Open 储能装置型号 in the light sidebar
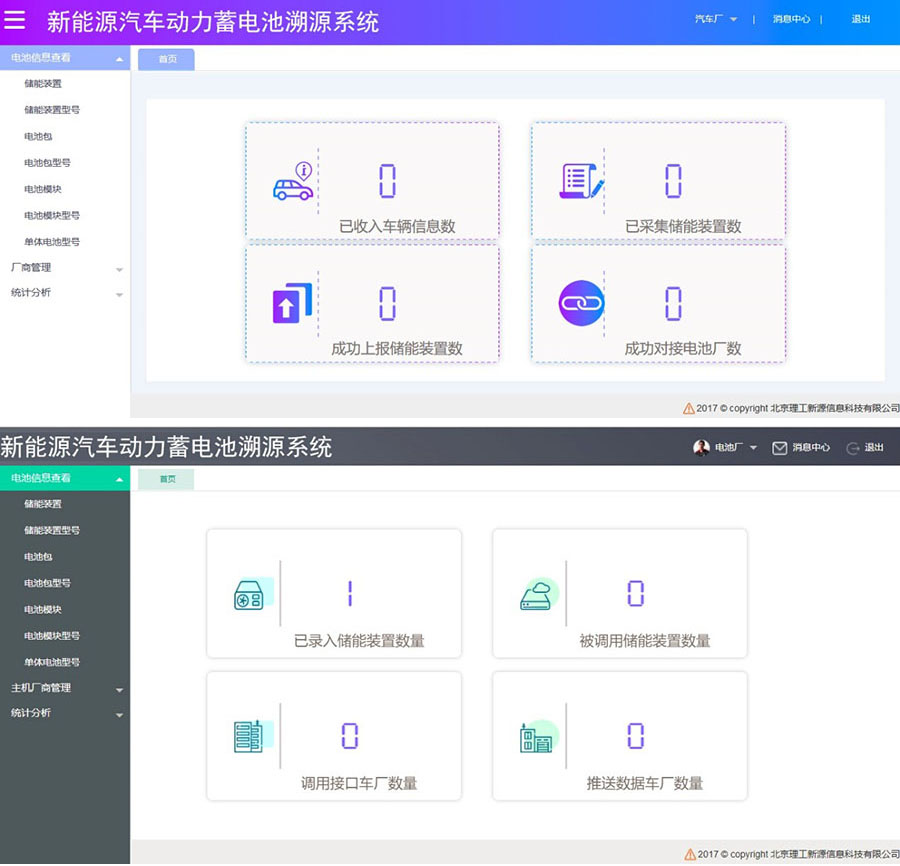Screen dimensions: 900x866 pos(52,110)
